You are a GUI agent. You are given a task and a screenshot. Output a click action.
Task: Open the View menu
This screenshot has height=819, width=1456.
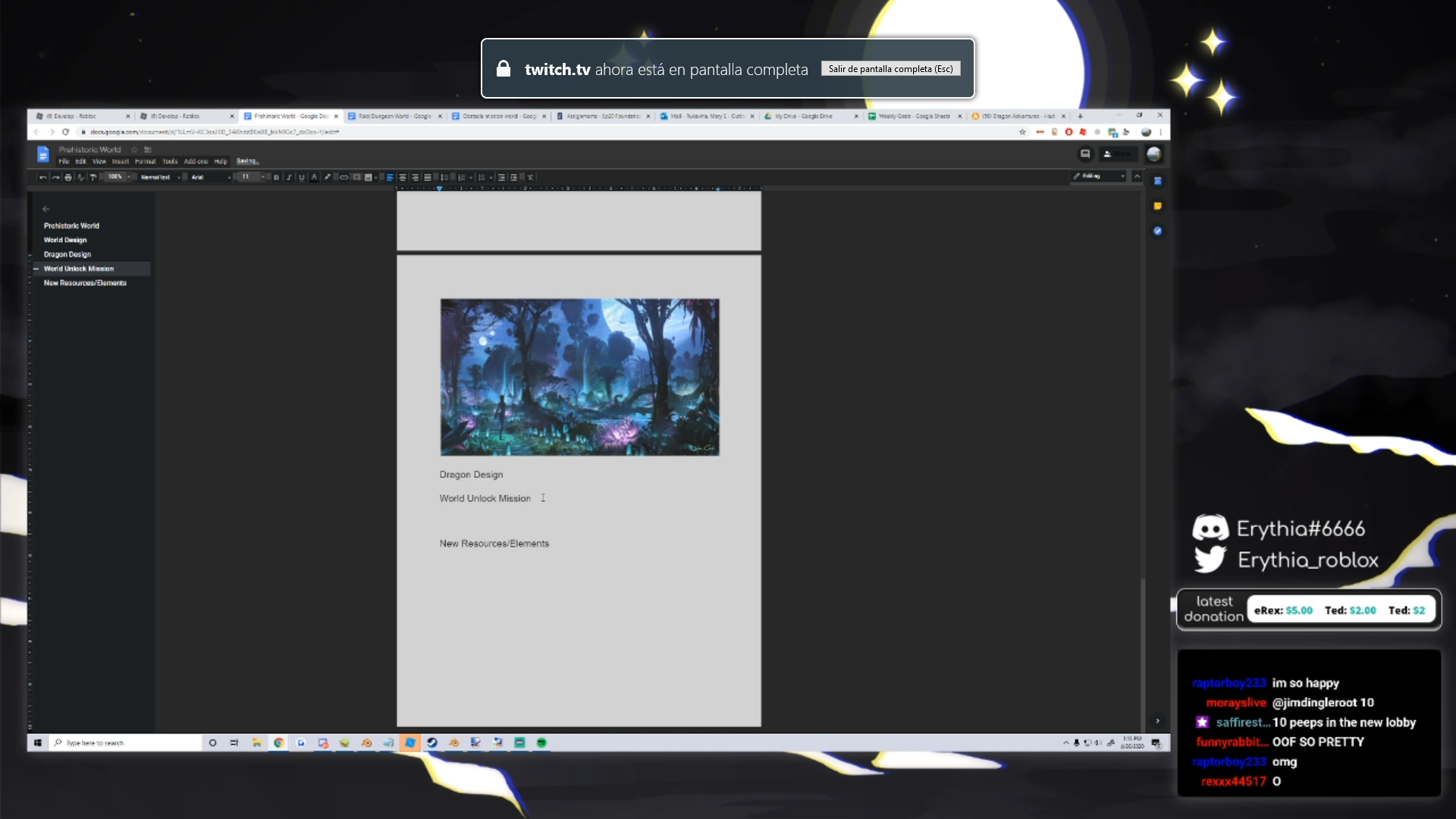click(x=99, y=162)
